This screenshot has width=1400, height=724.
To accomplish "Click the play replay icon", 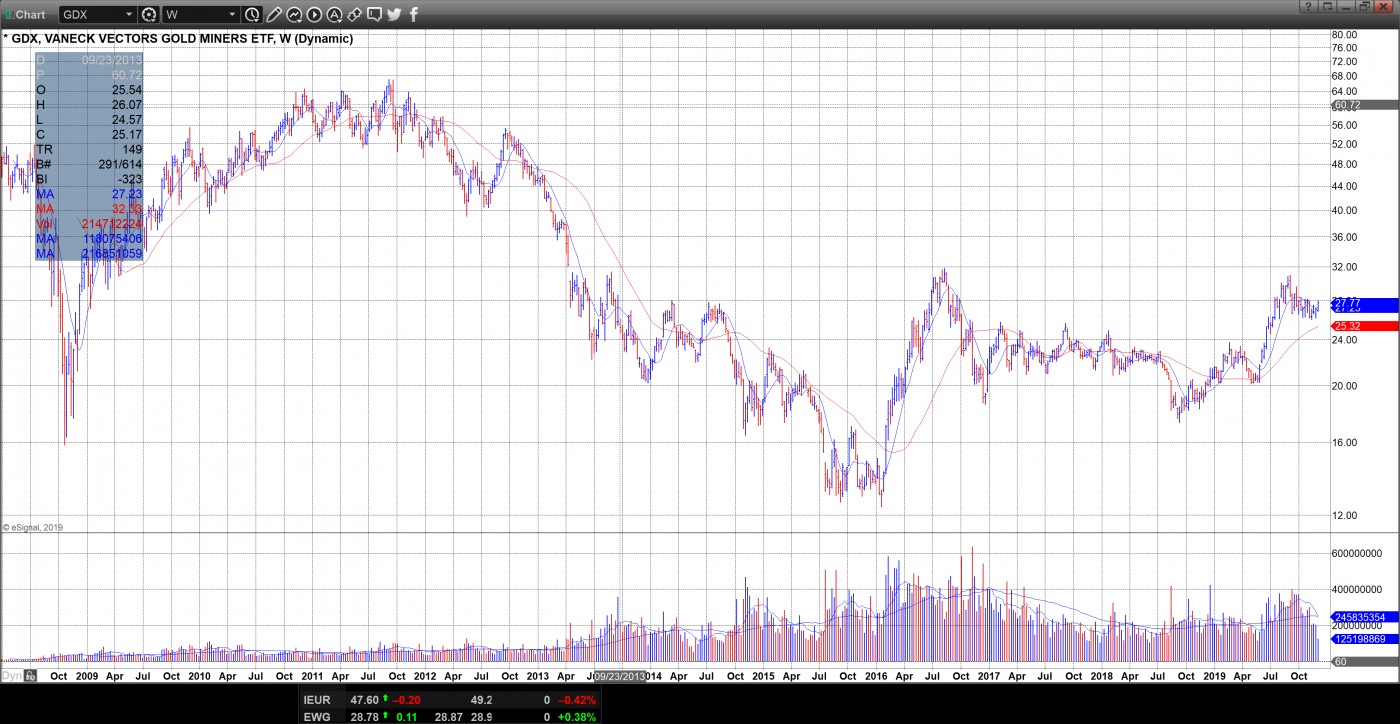I will 314,15.
